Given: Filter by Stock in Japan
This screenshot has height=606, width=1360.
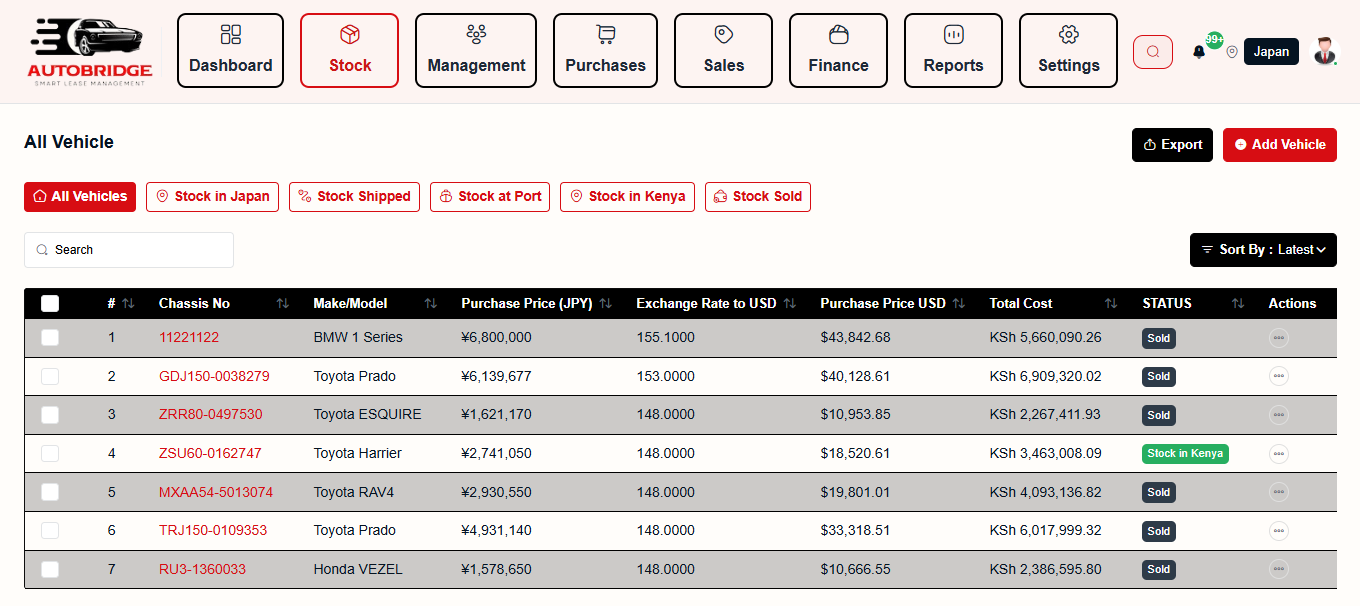Looking at the screenshot, I should (x=212, y=197).
